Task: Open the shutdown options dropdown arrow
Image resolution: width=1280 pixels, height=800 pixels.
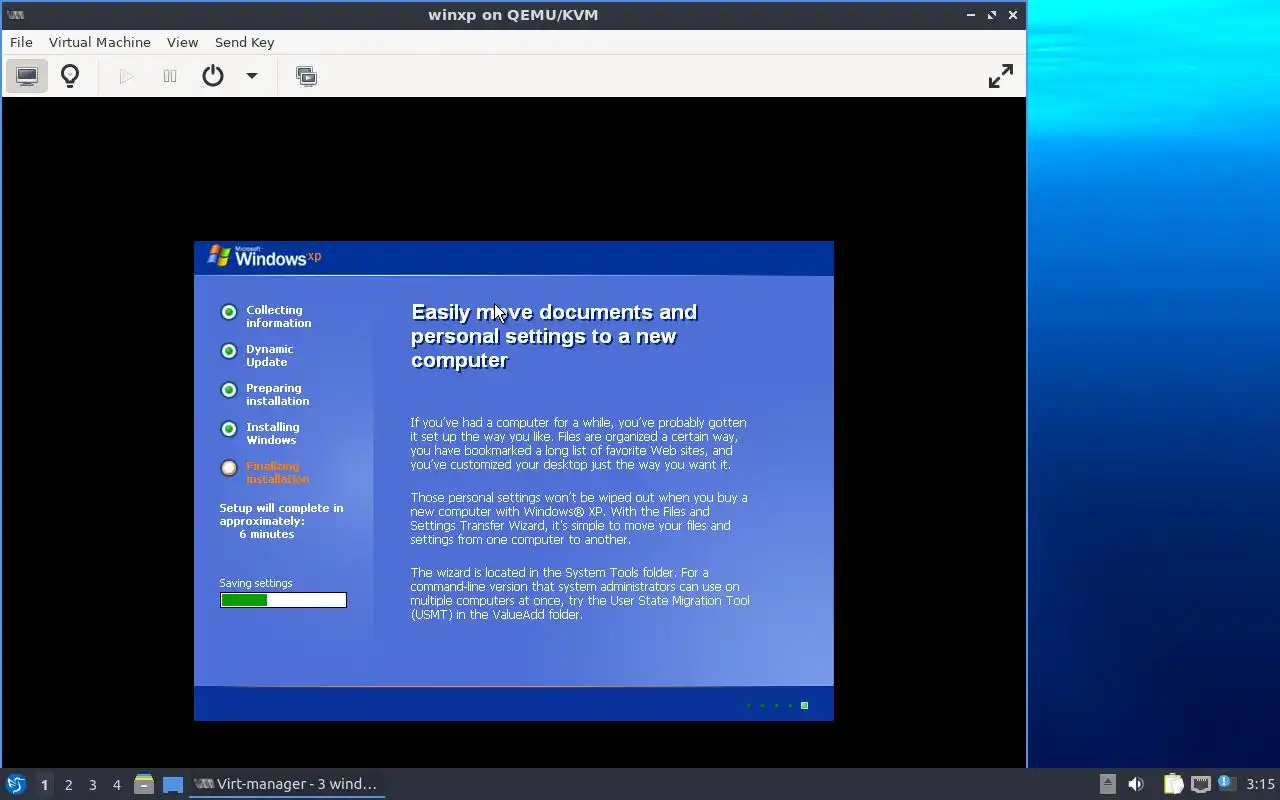Action: [252, 76]
